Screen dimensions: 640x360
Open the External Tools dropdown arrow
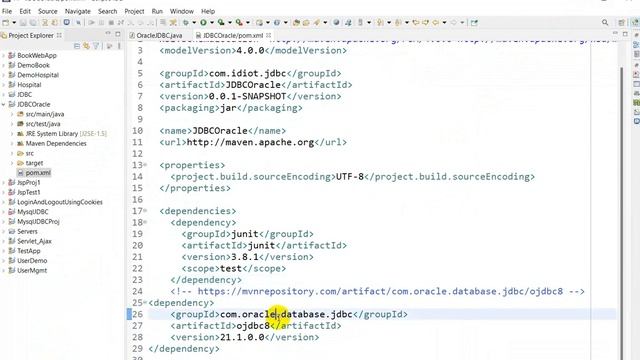(x=247, y=23)
